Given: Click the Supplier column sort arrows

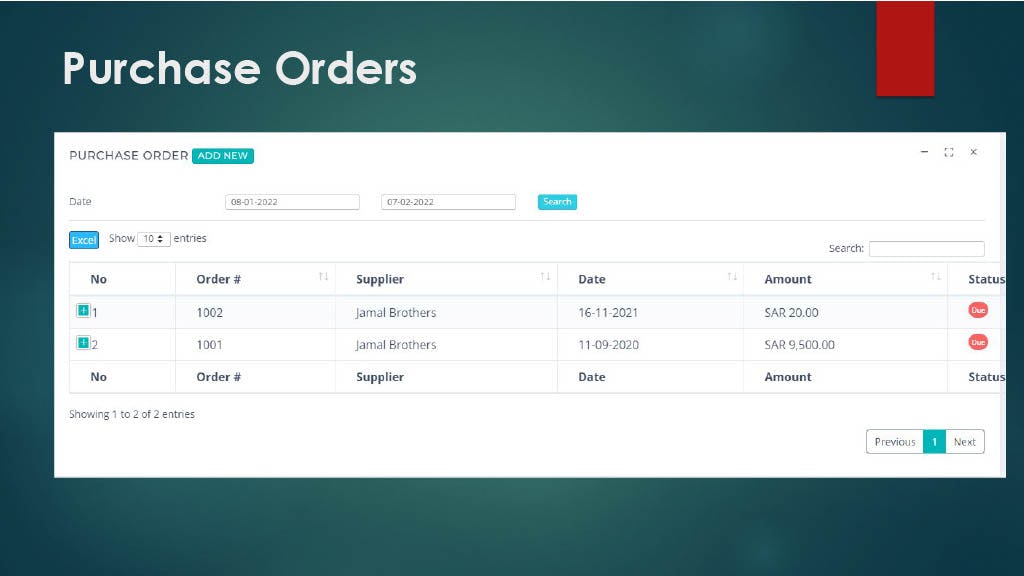Looking at the screenshot, I should point(545,278).
